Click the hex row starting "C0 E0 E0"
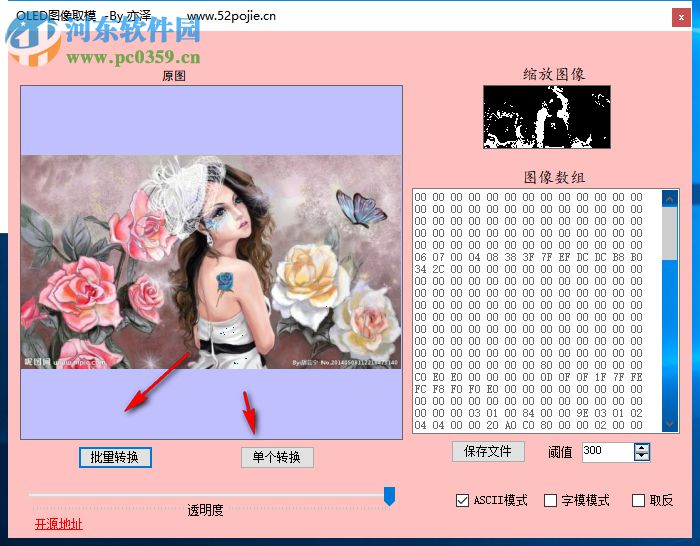 coord(529,377)
